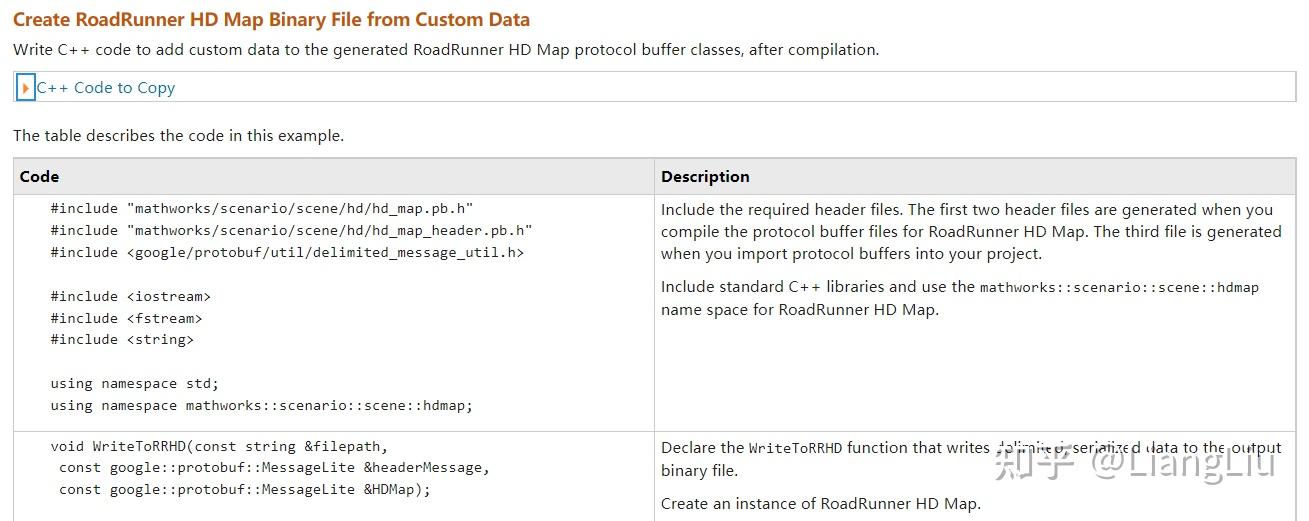Click the delimited_message_util.h include line
Screen dimensions: 1309x521
click(x=287, y=252)
